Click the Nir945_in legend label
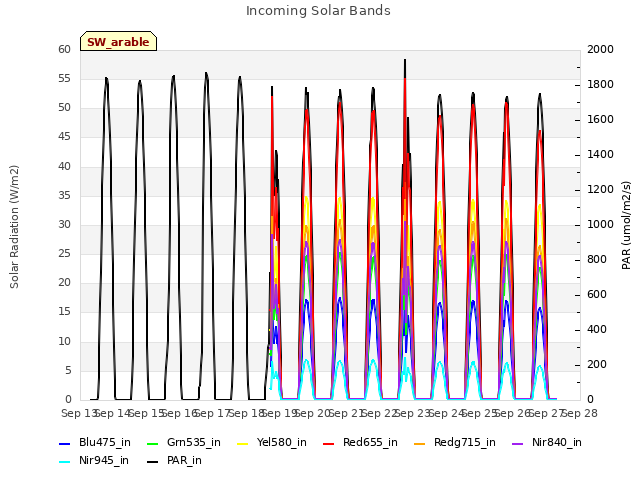 [104, 460]
